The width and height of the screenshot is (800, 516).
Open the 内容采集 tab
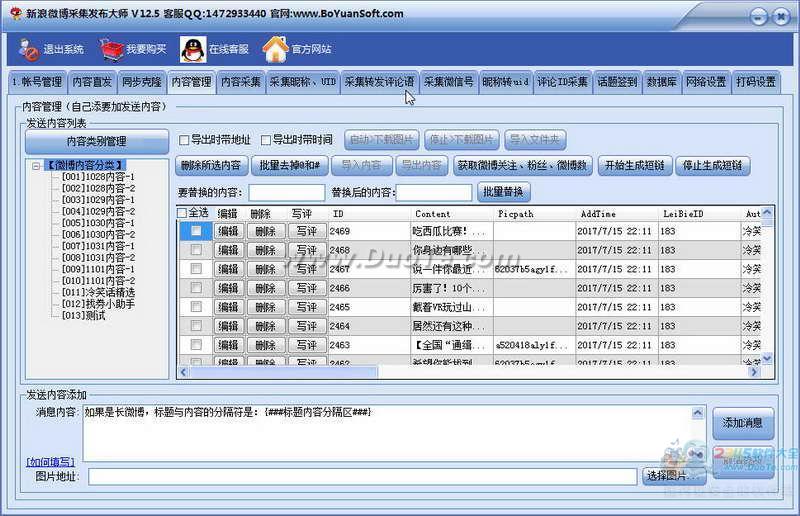pos(241,82)
